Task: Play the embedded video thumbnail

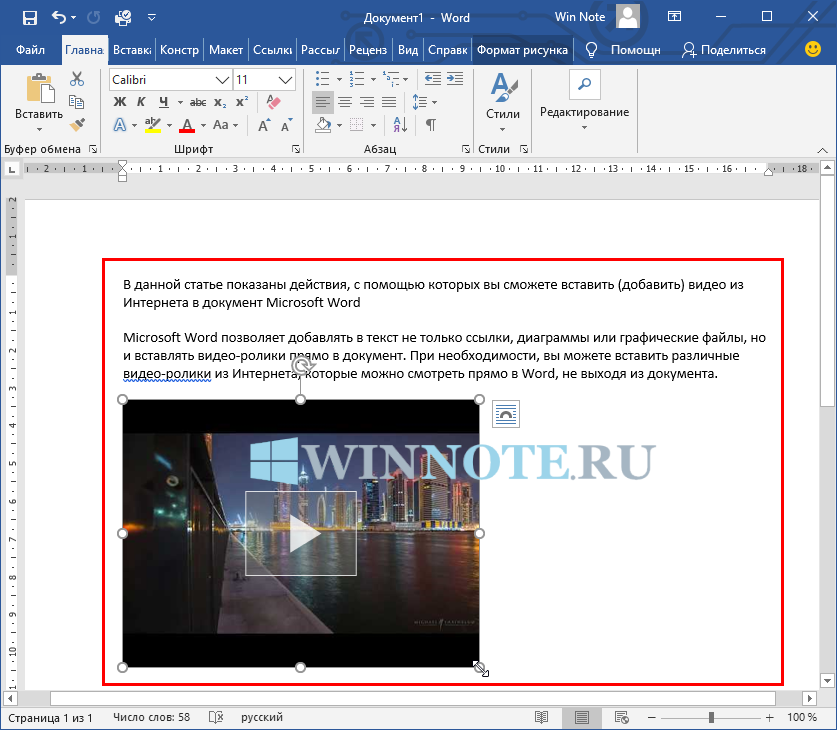Action: pyautogui.click(x=301, y=534)
